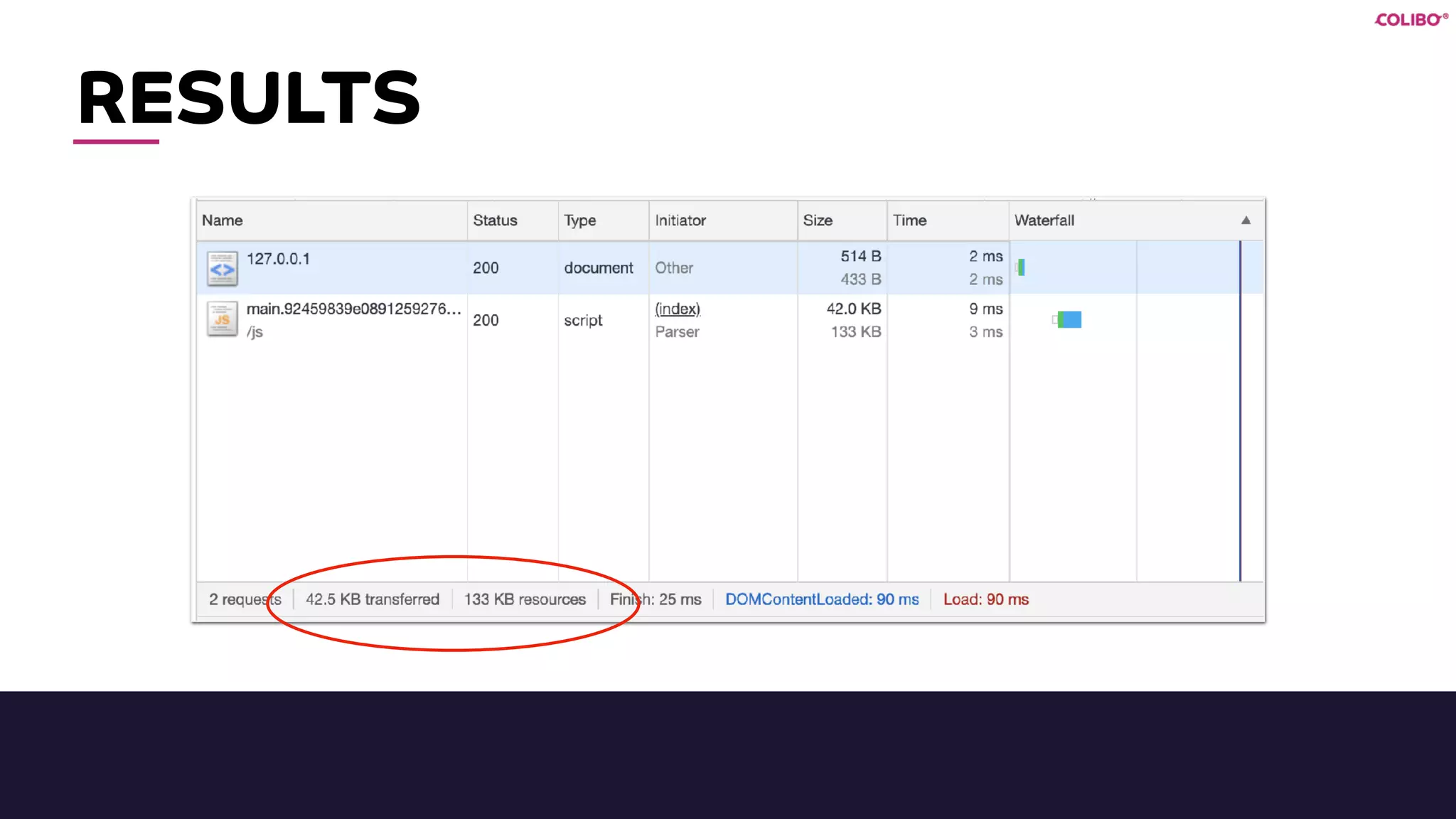
Task: Sort by the Time column header
Action: 909,220
